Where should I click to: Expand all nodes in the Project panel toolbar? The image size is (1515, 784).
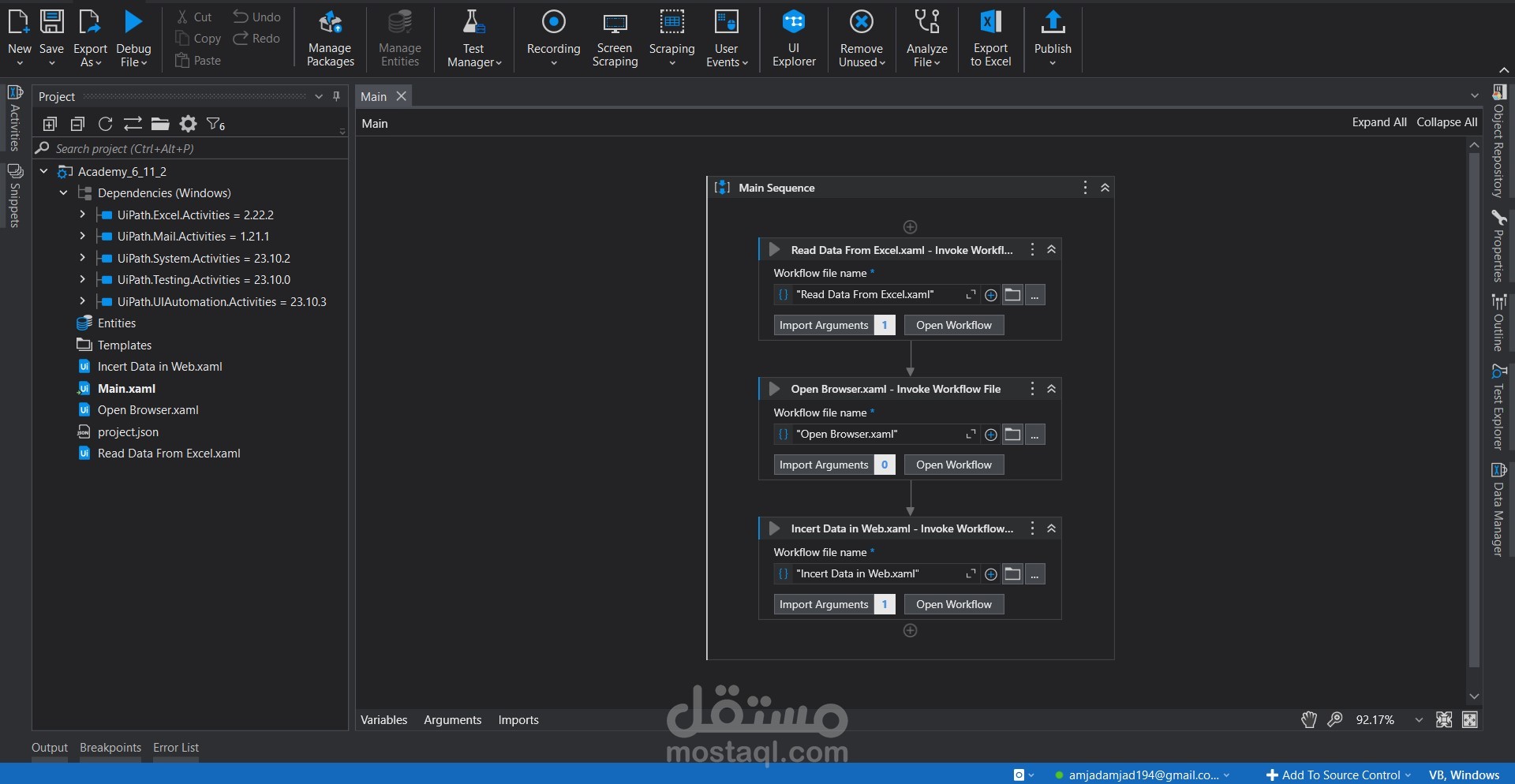[x=50, y=124]
